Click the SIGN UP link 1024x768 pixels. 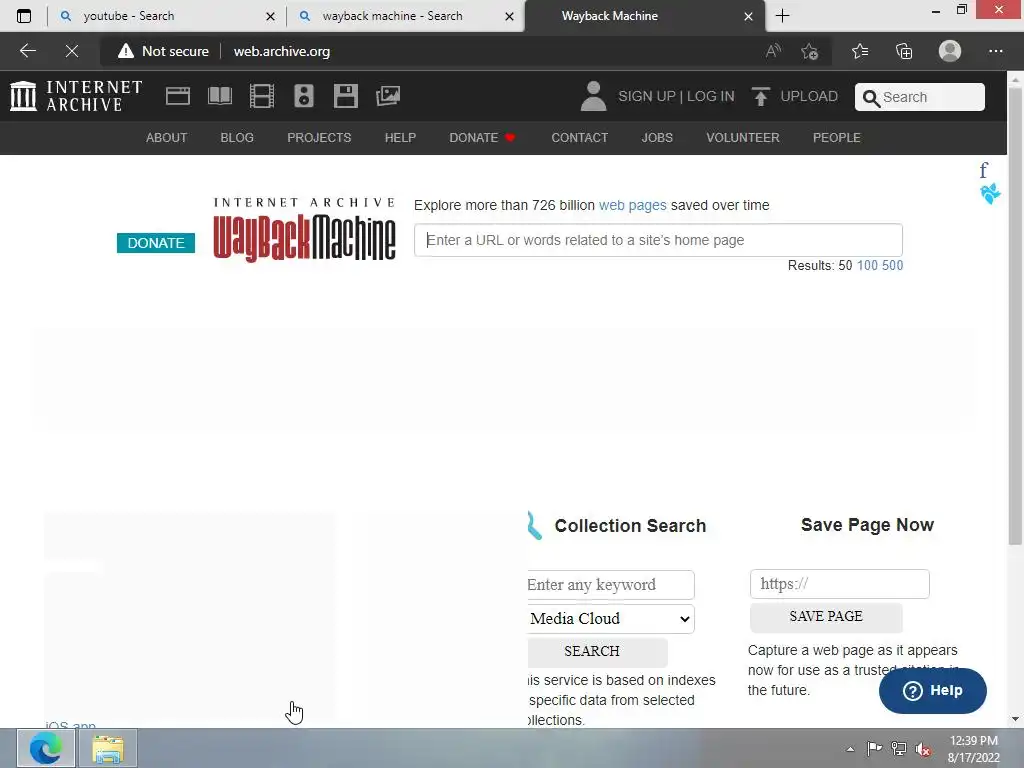[647, 96]
